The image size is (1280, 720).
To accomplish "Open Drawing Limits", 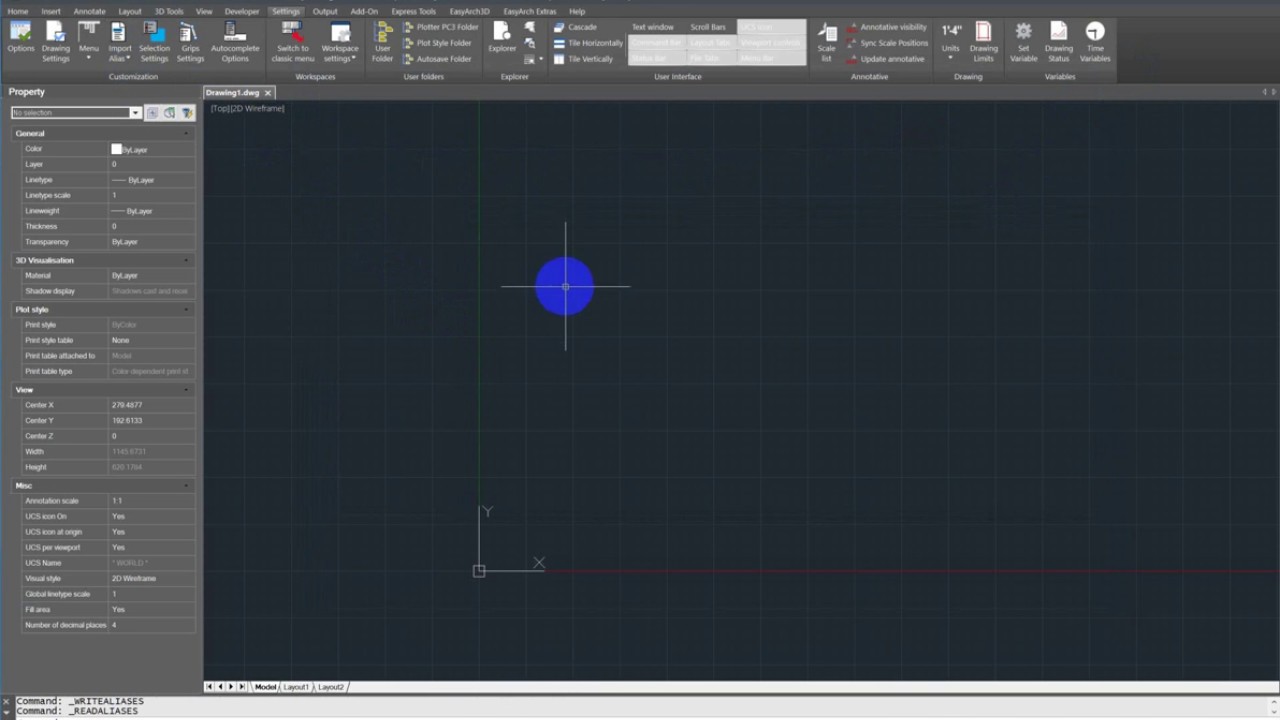I will 984,42.
